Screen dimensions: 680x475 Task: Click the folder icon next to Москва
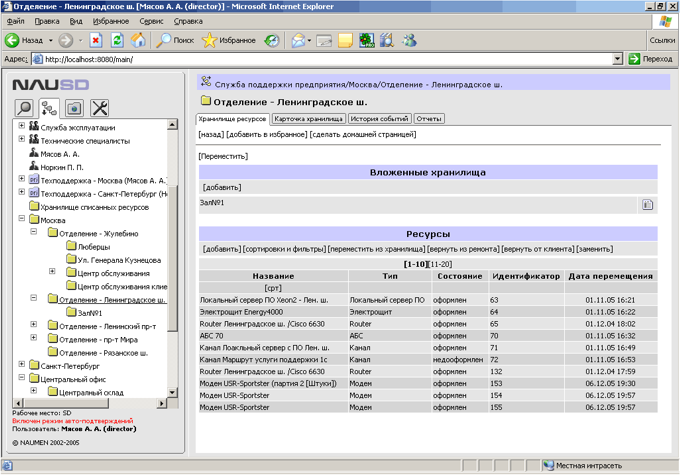click(x=34, y=219)
